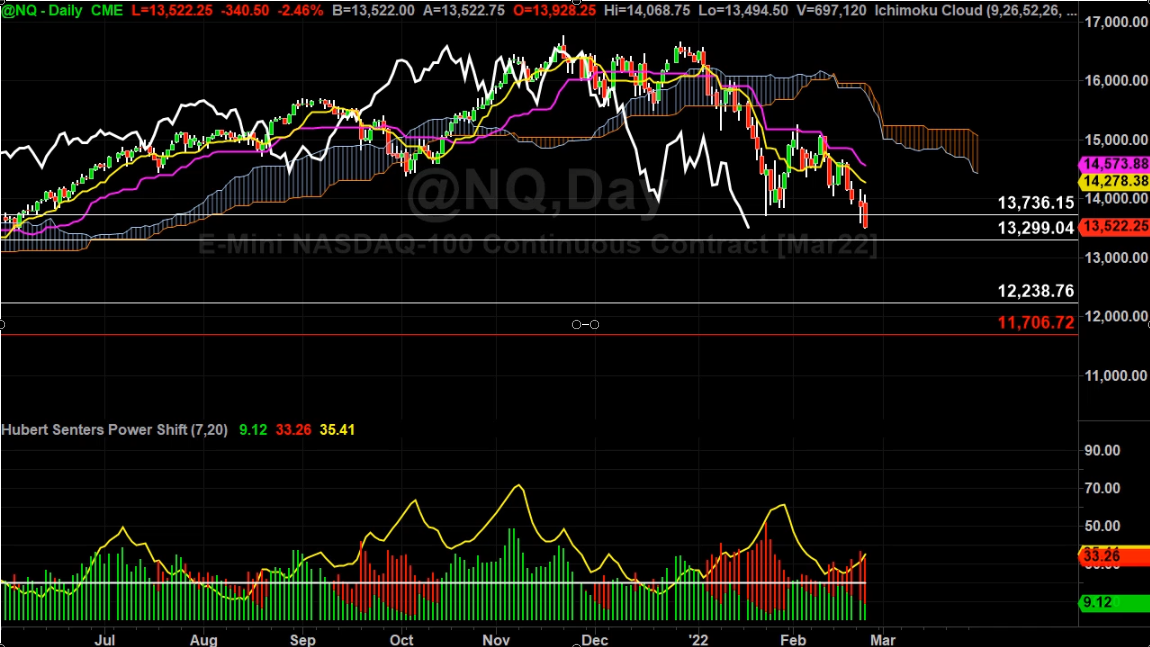Click the Sep label on time axis
Viewport: 1150px width, 647px height.
pos(302,640)
